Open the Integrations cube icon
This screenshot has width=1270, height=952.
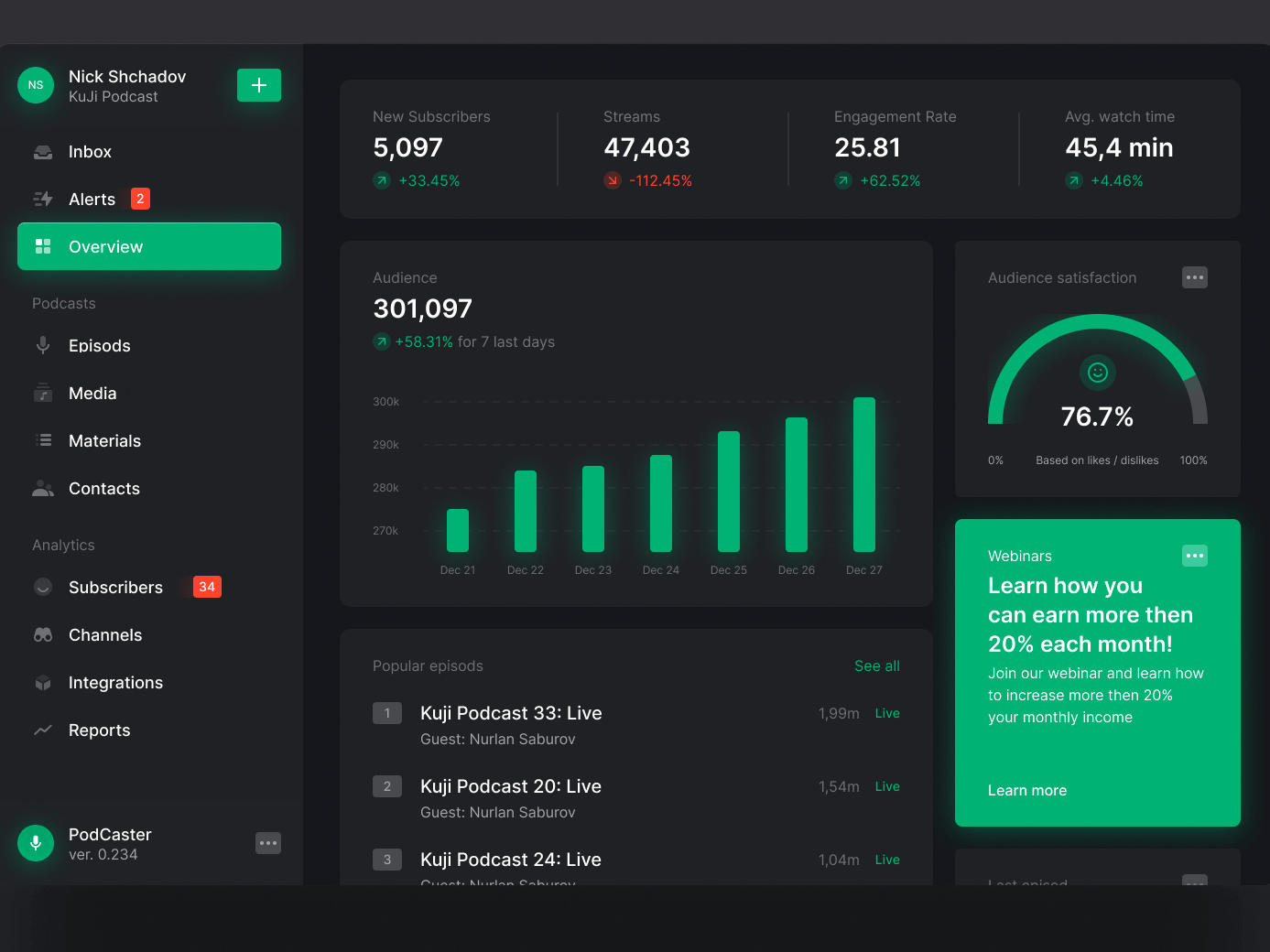tap(43, 683)
